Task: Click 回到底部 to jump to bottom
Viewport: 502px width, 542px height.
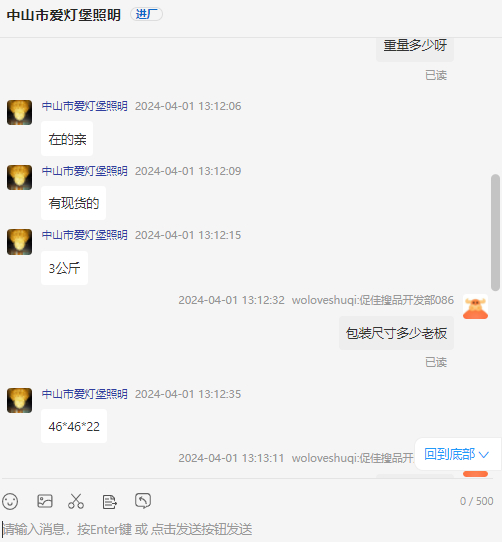Action: click(456, 454)
